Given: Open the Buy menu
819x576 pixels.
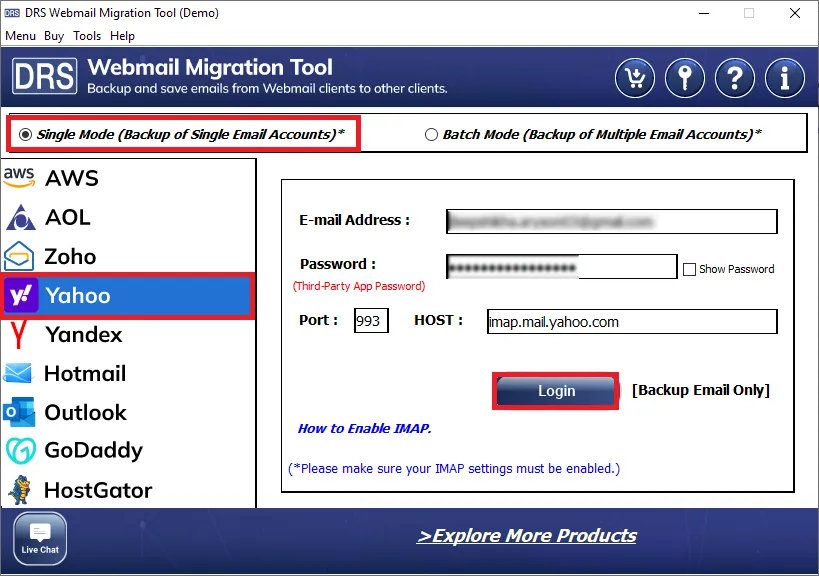Looking at the screenshot, I should [x=54, y=36].
